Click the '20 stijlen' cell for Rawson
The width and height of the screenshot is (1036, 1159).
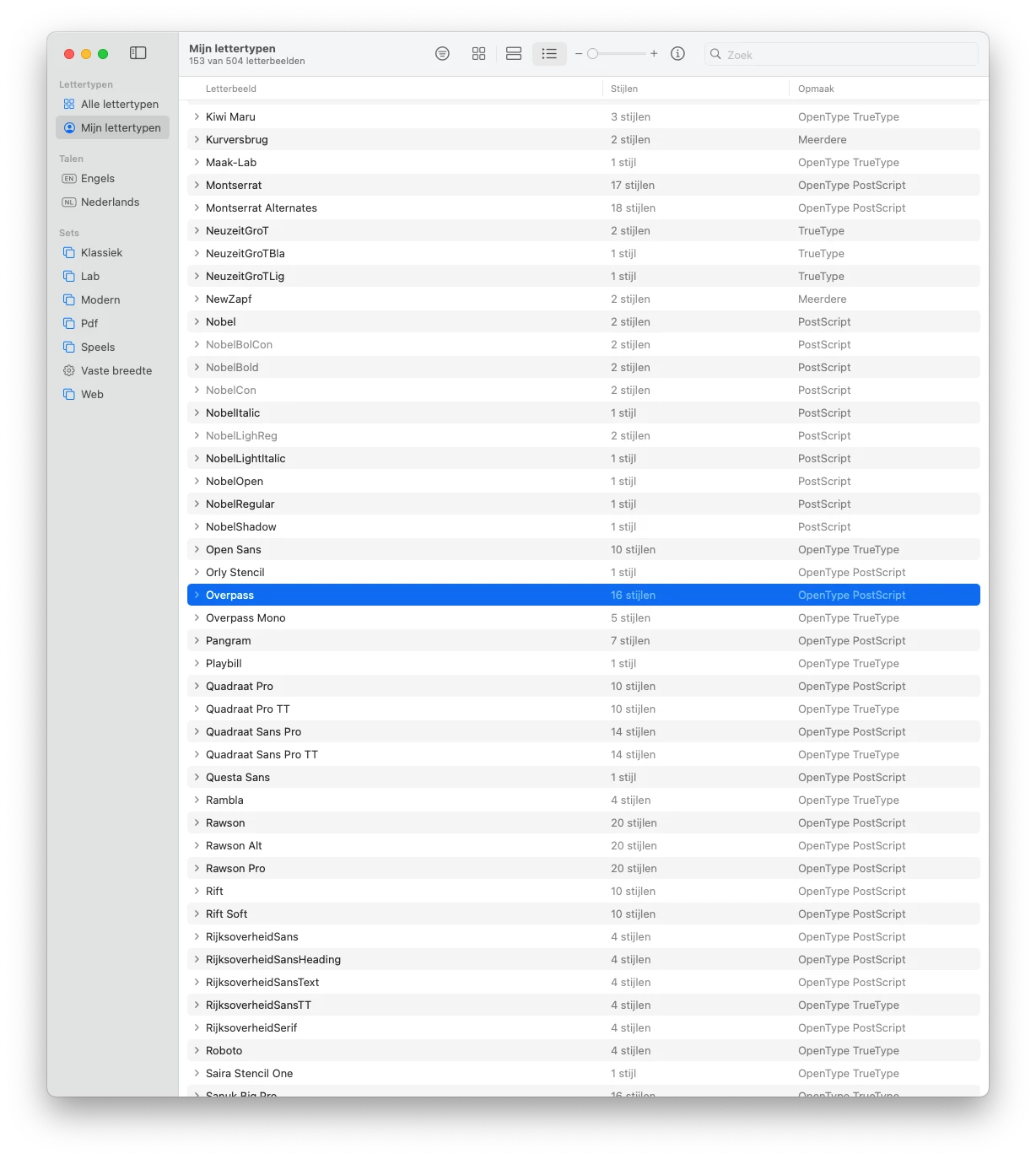pyautogui.click(x=634, y=822)
